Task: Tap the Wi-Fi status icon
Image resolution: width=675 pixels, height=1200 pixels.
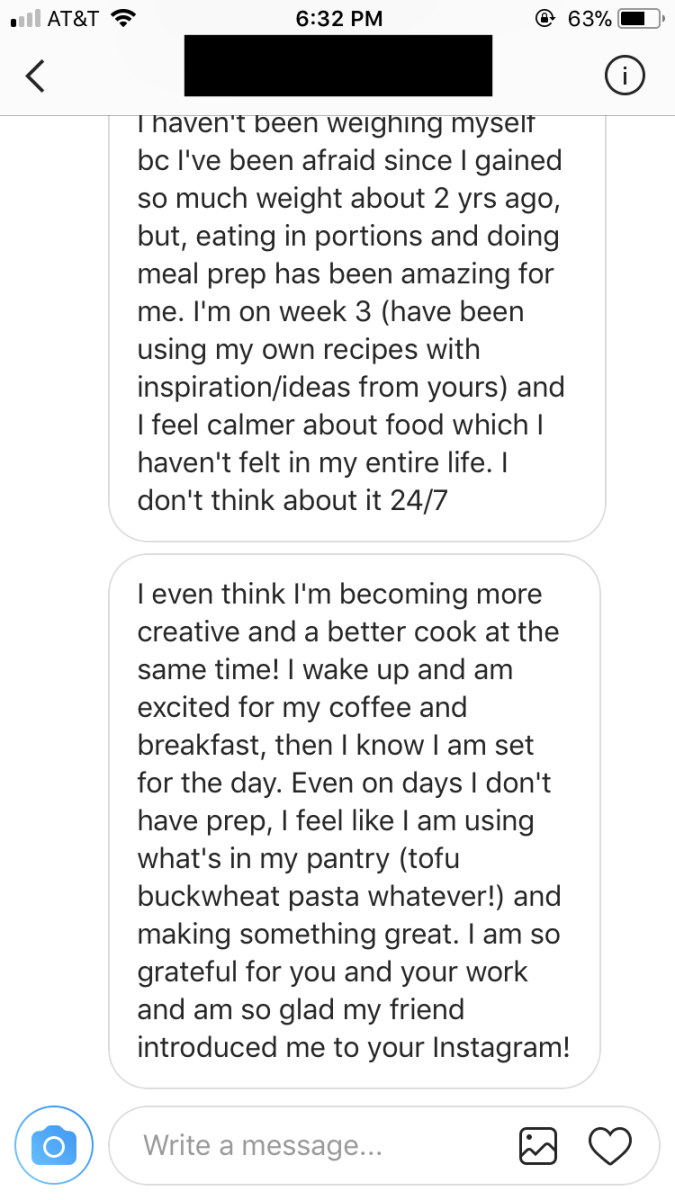Action: 123,18
